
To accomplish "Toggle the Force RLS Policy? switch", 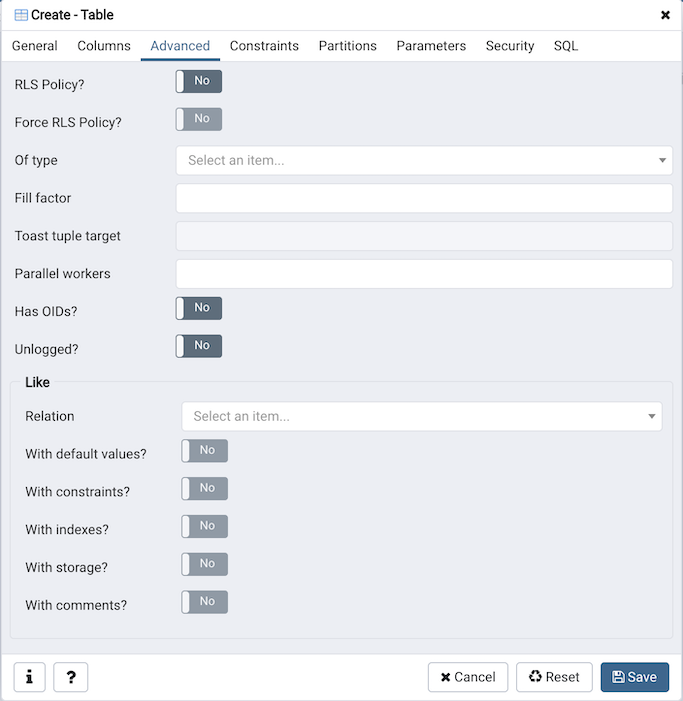I will tap(198, 119).
